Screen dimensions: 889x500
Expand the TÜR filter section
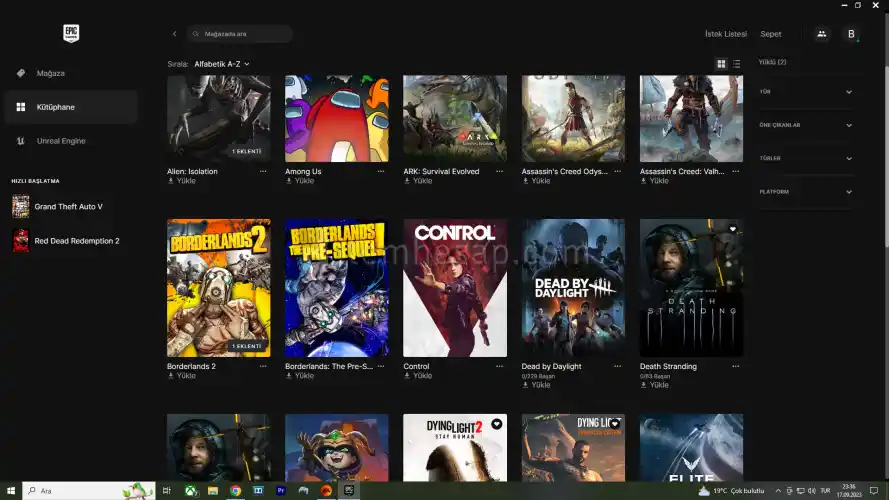pos(805,92)
